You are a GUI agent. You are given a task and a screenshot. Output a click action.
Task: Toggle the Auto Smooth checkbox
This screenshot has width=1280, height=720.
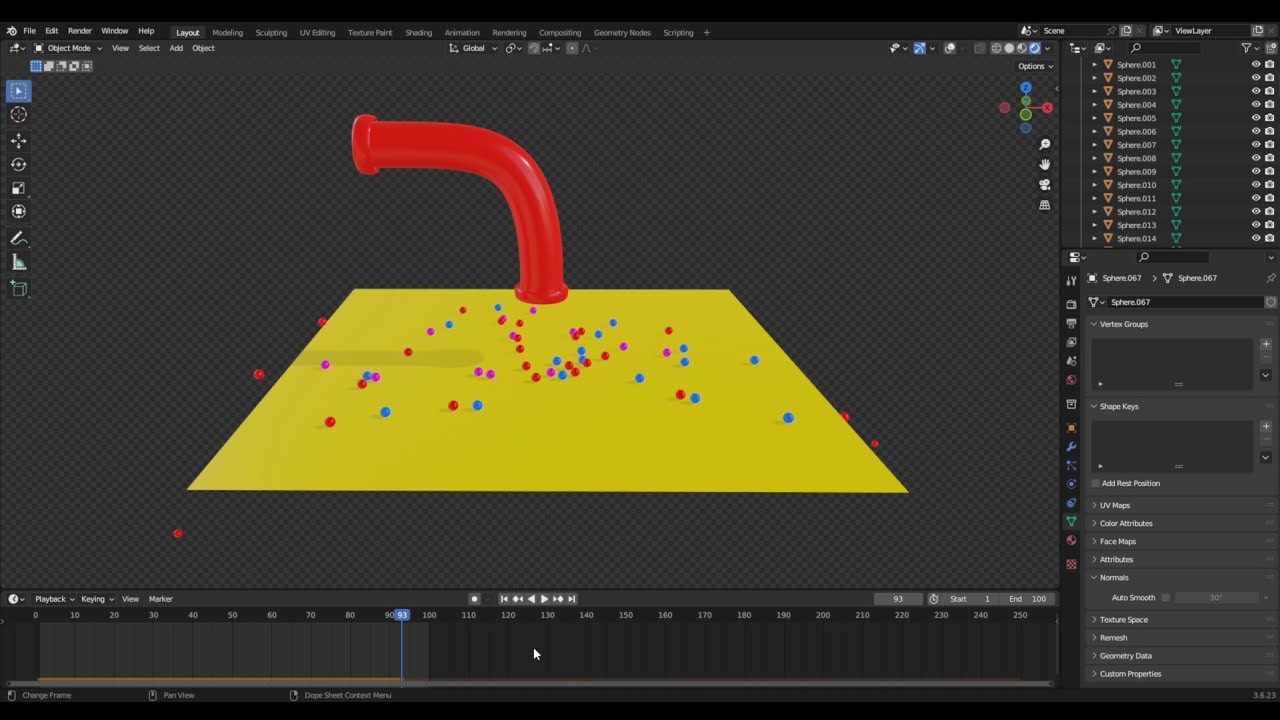click(x=1165, y=598)
